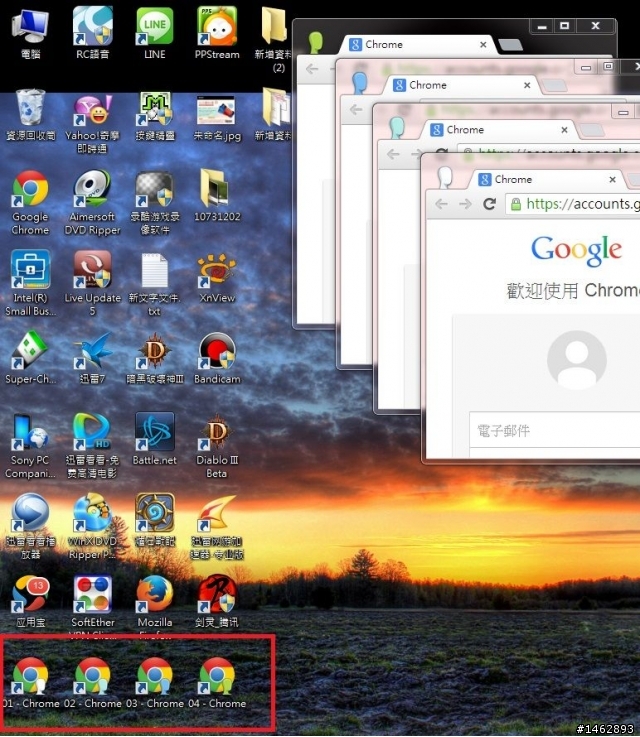Go forward in the front Chrome window
The image size is (640, 737).
[465, 204]
